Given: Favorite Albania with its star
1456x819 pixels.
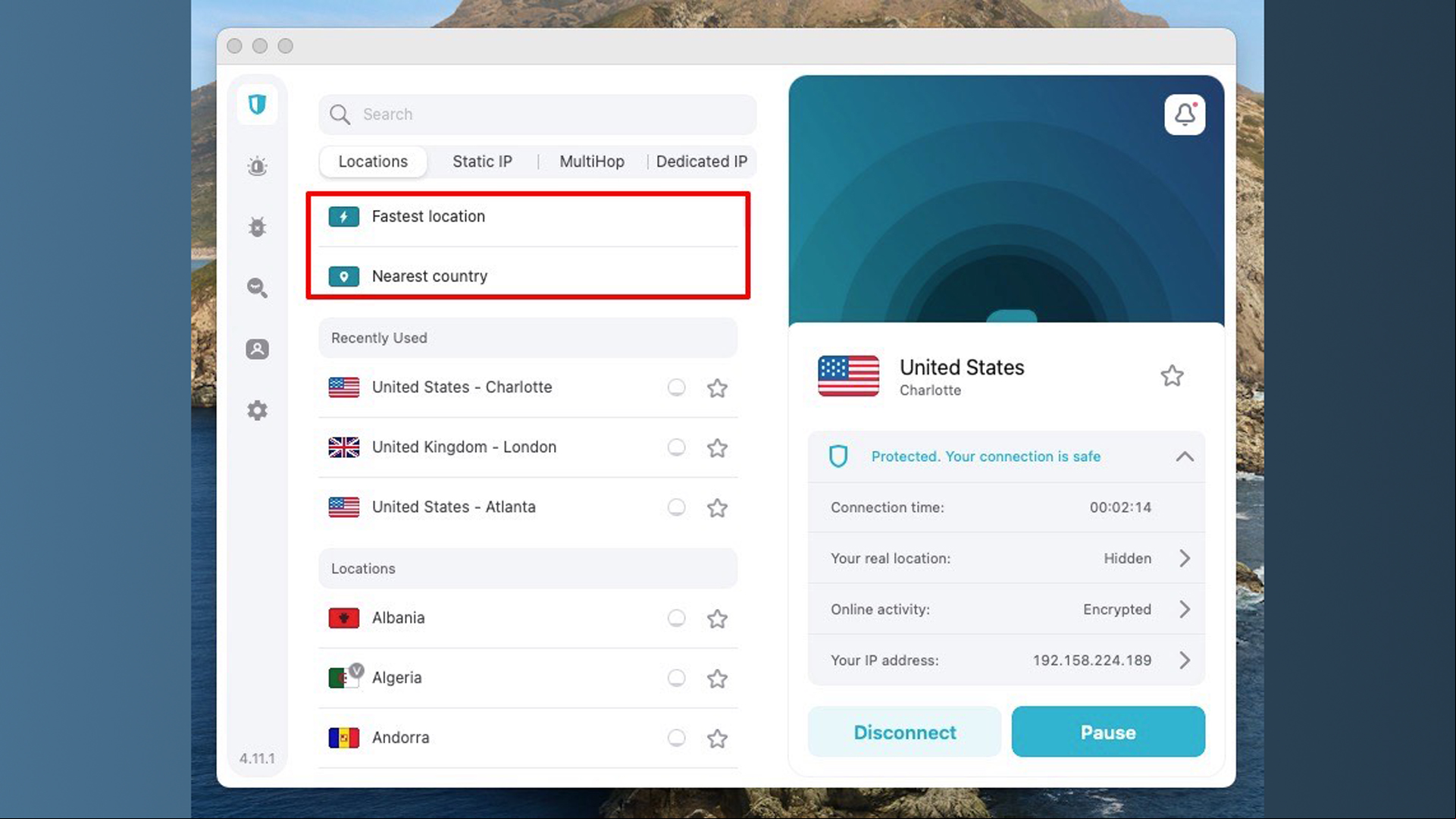Looking at the screenshot, I should 717,619.
